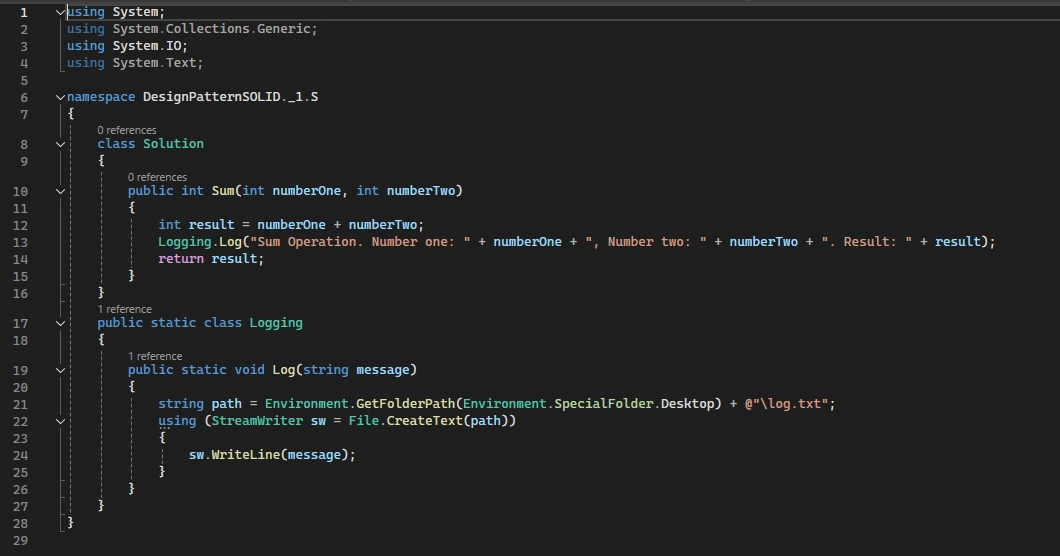
Task: Place cursor on empty line 29
Action: [541, 540]
